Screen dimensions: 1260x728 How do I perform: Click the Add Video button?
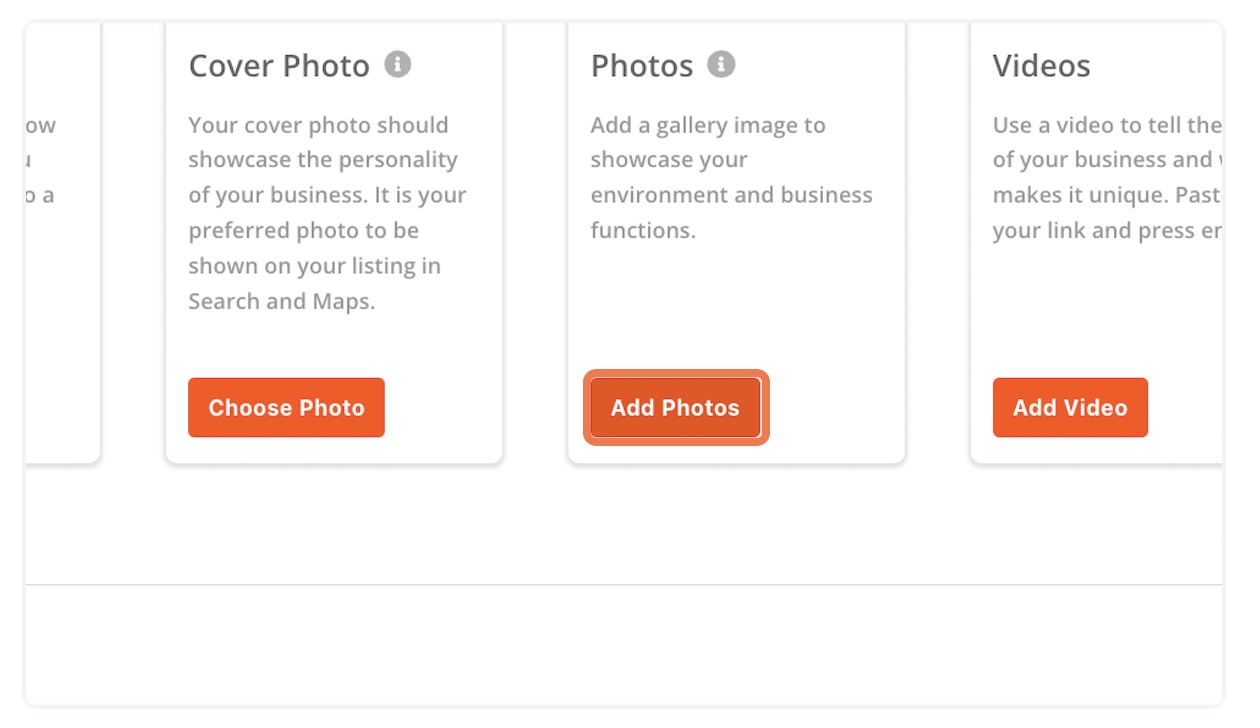[1070, 407]
